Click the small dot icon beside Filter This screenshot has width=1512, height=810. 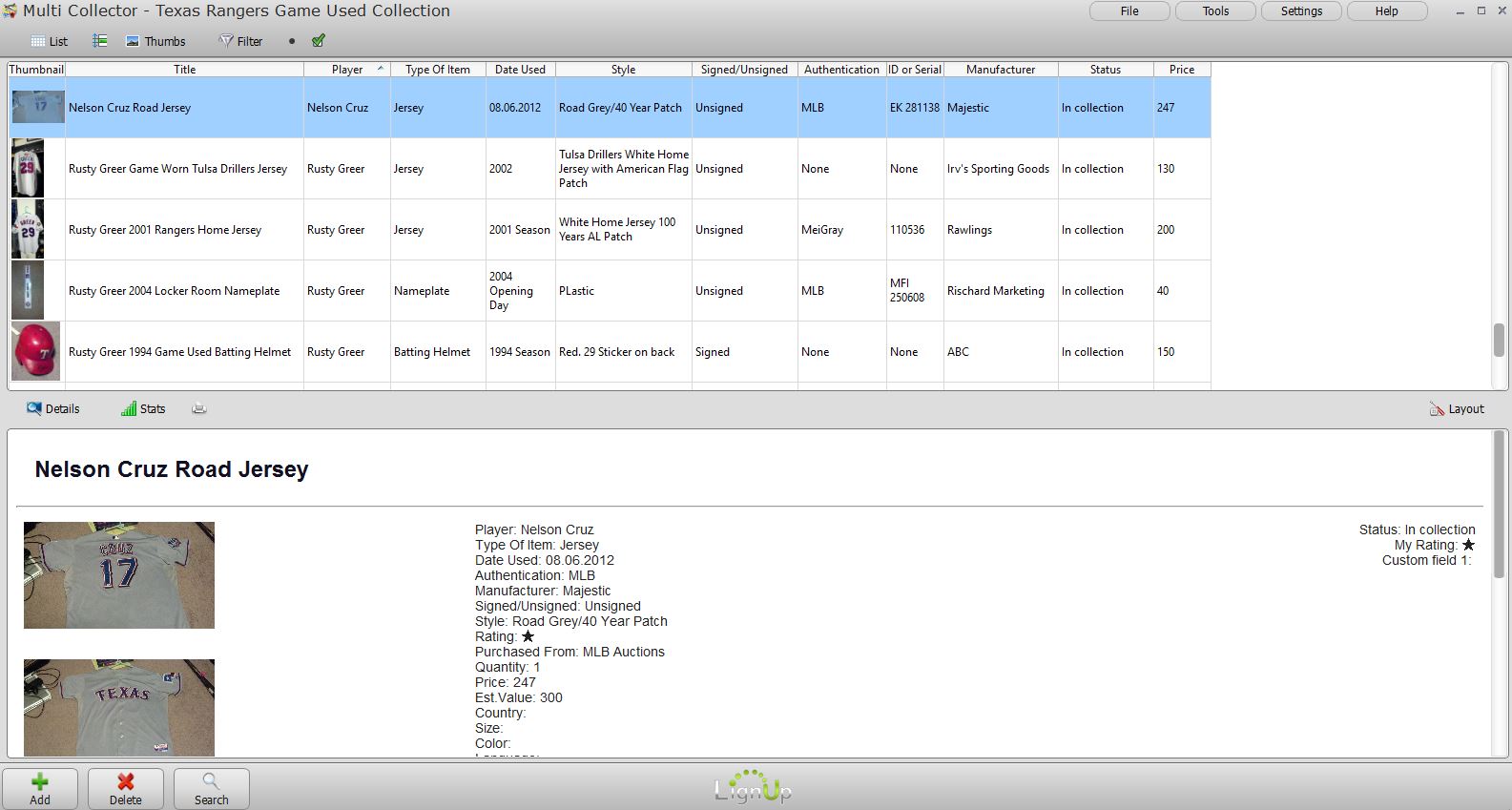pos(292,41)
